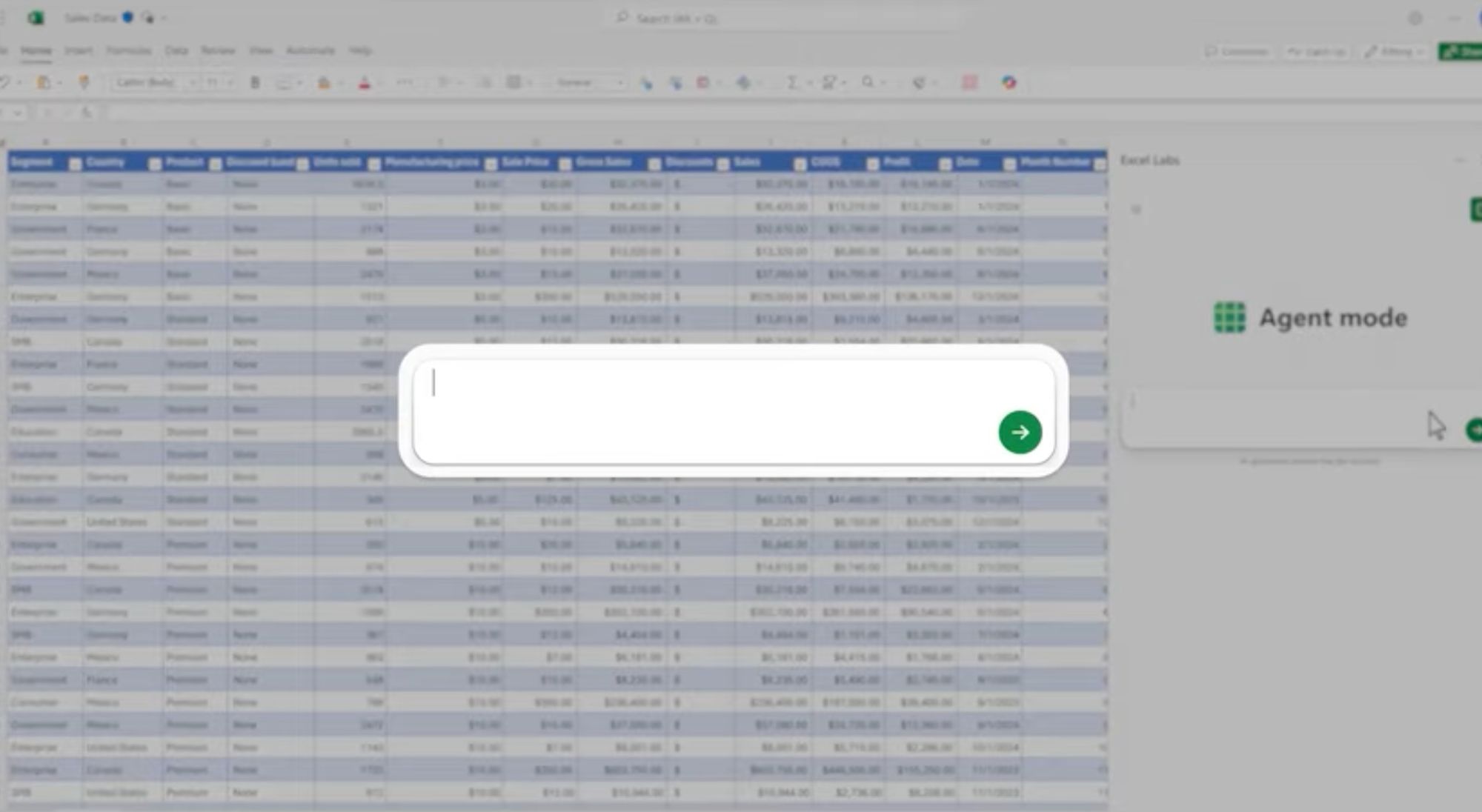
Task: Open the Country column filter dropdown
Action: tap(154, 164)
